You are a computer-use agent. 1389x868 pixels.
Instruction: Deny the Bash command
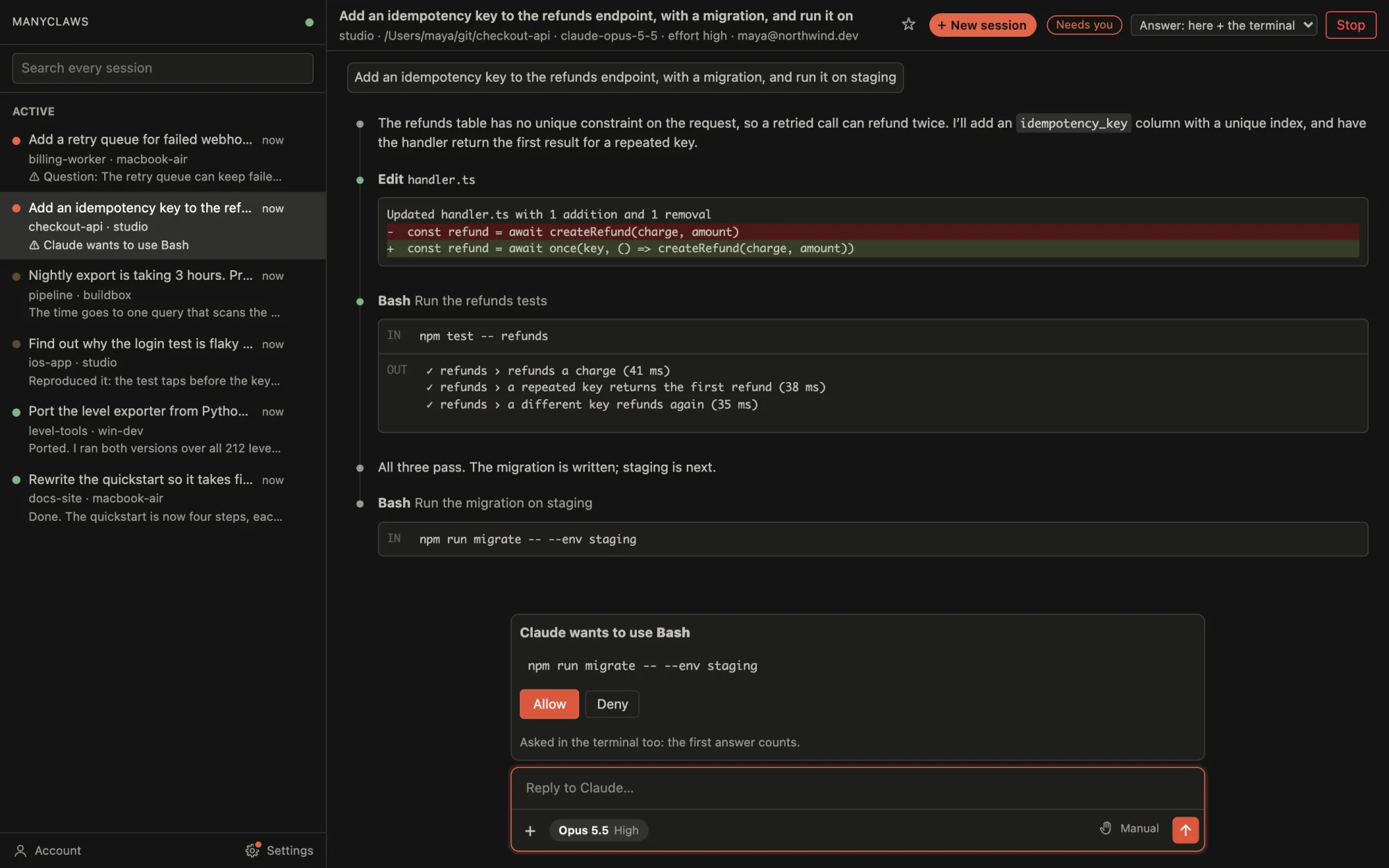[x=612, y=703]
